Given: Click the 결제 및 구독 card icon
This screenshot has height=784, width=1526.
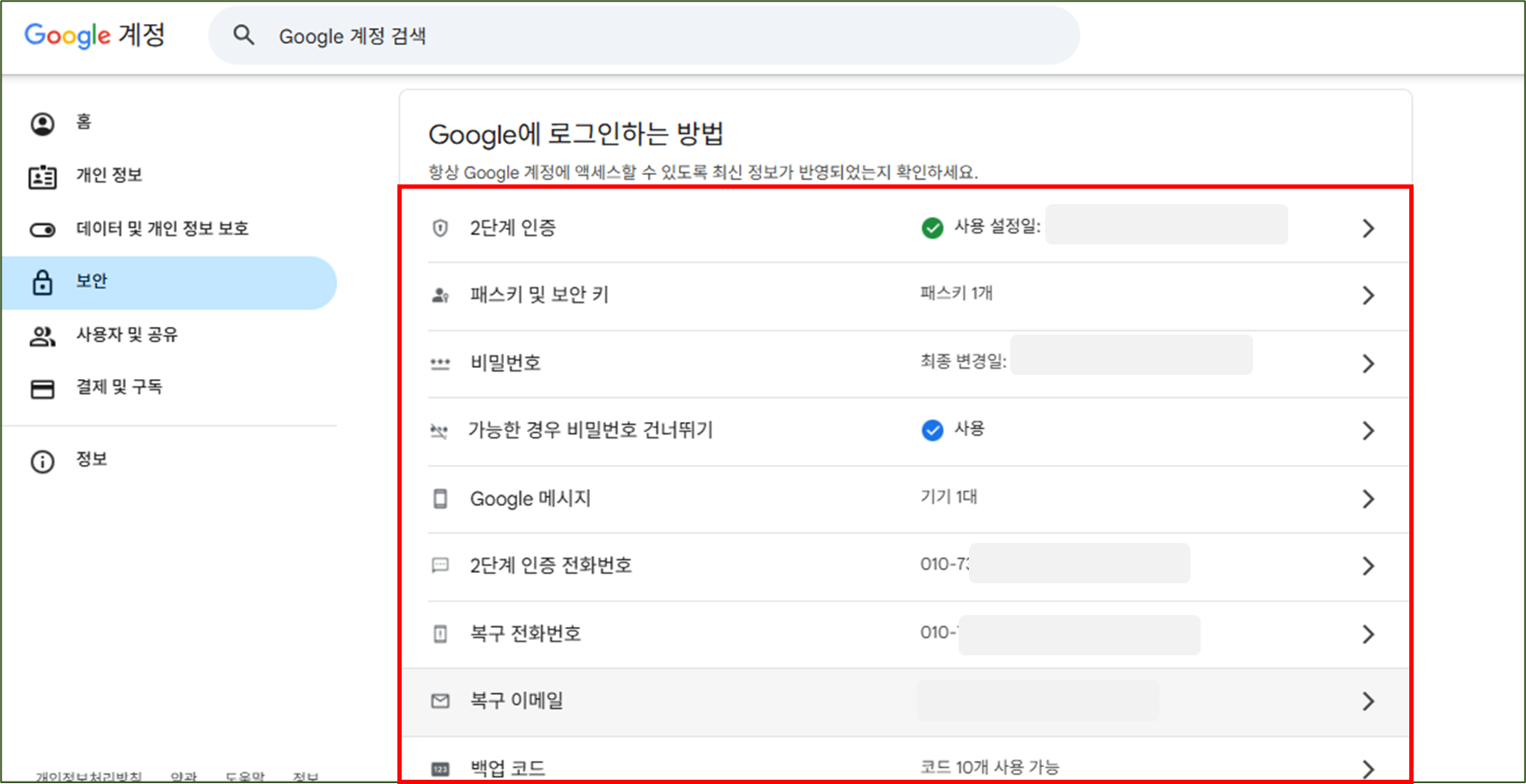Looking at the screenshot, I should click(x=43, y=388).
